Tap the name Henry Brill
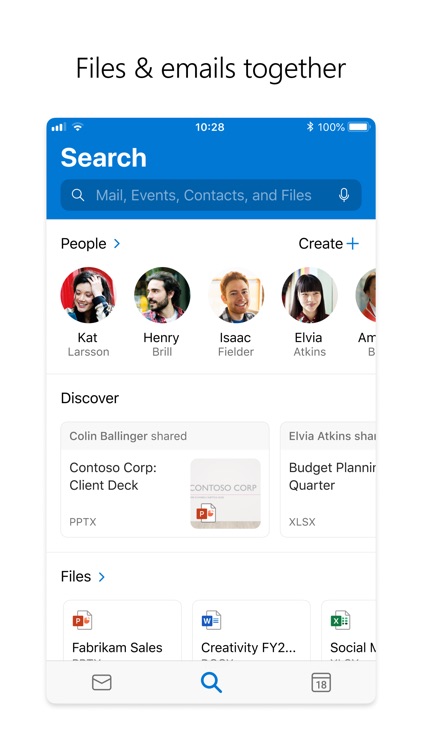422x750 pixels. tap(161, 344)
